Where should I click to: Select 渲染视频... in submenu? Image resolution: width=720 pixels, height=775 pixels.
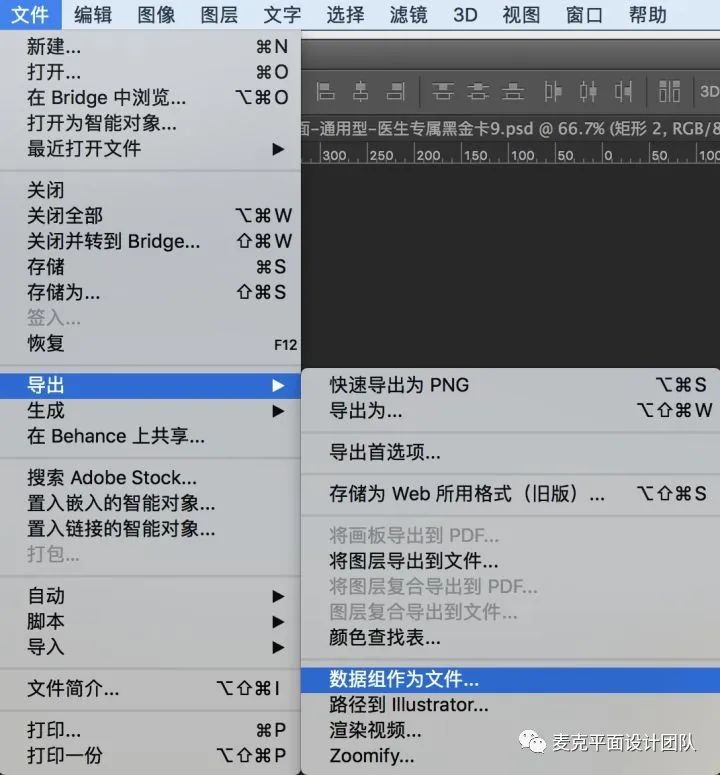point(510,731)
